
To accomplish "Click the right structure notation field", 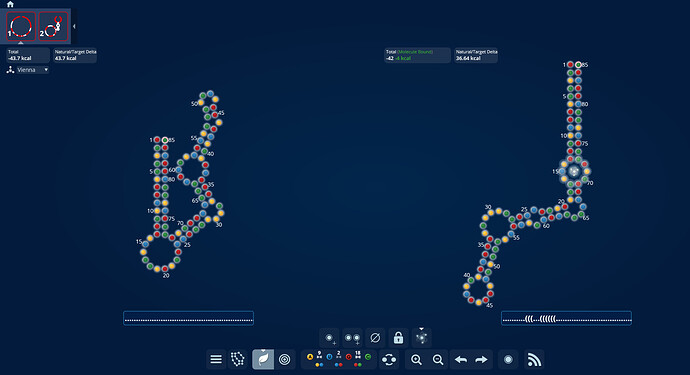I will [566, 318].
